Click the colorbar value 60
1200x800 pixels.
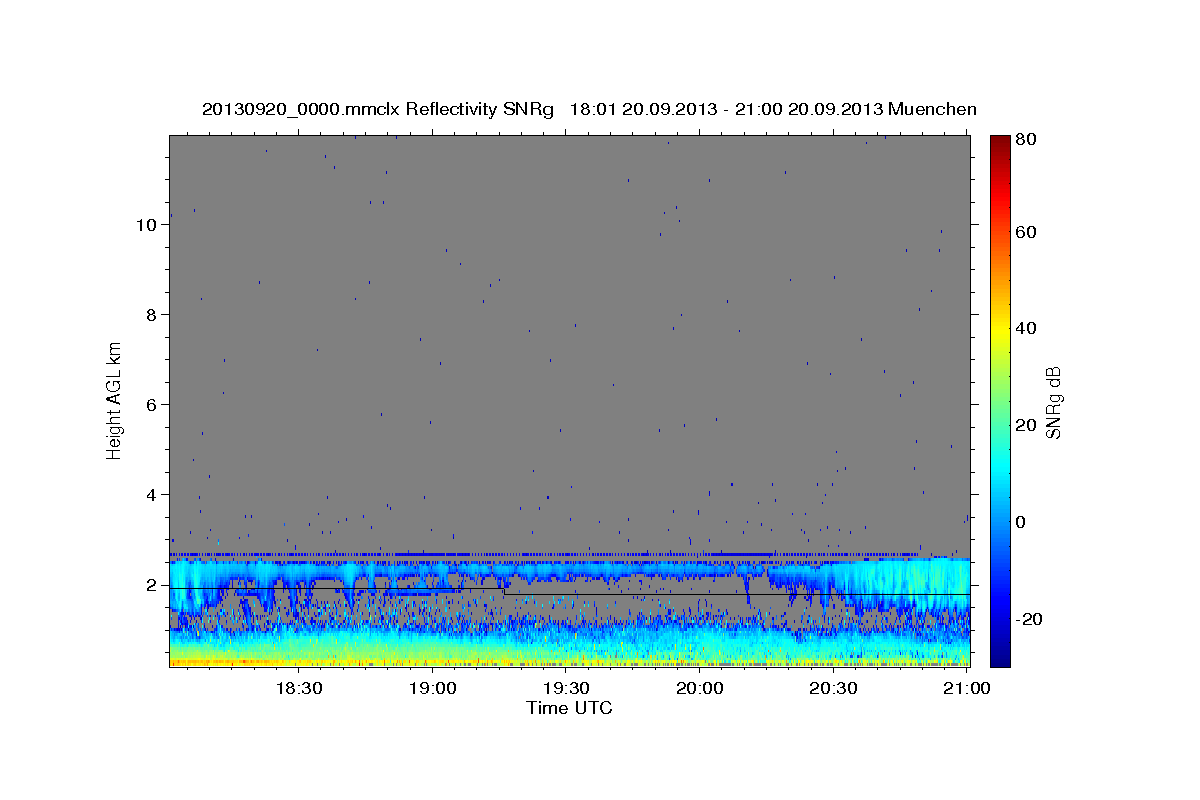click(1025, 232)
